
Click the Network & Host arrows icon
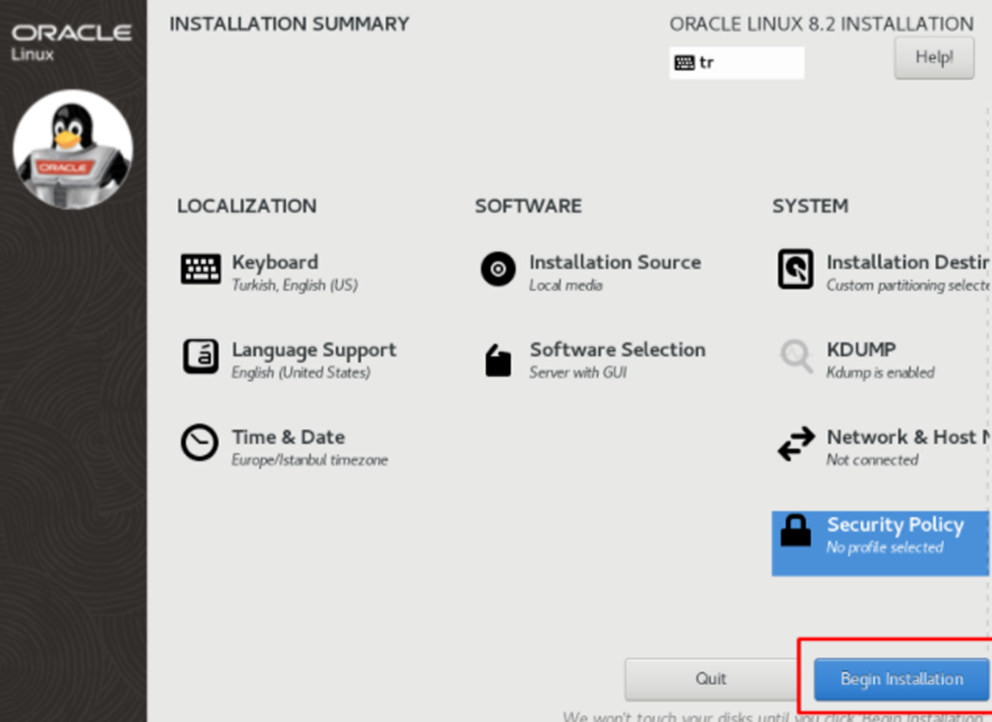(x=796, y=444)
